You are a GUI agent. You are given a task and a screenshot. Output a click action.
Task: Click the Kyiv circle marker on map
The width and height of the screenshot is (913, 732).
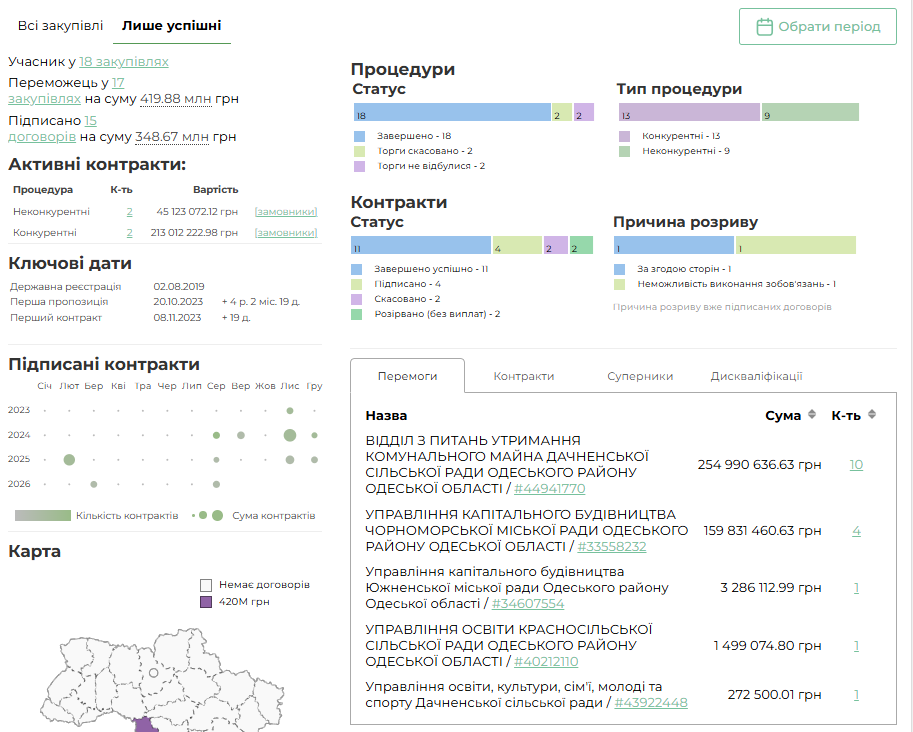click(x=153, y=673)
